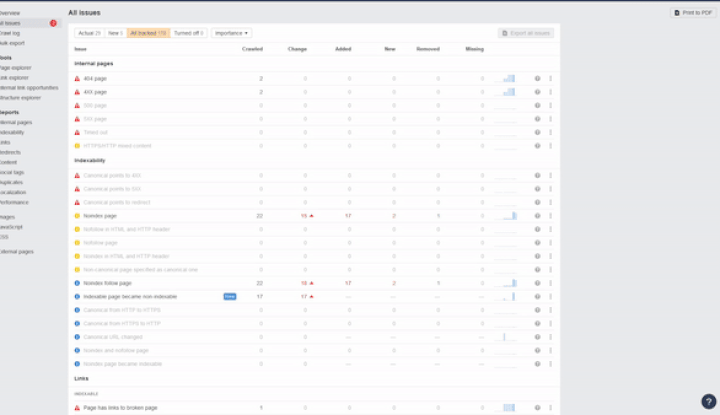Open three-dot menu for Timed out row

click(550, 132)
